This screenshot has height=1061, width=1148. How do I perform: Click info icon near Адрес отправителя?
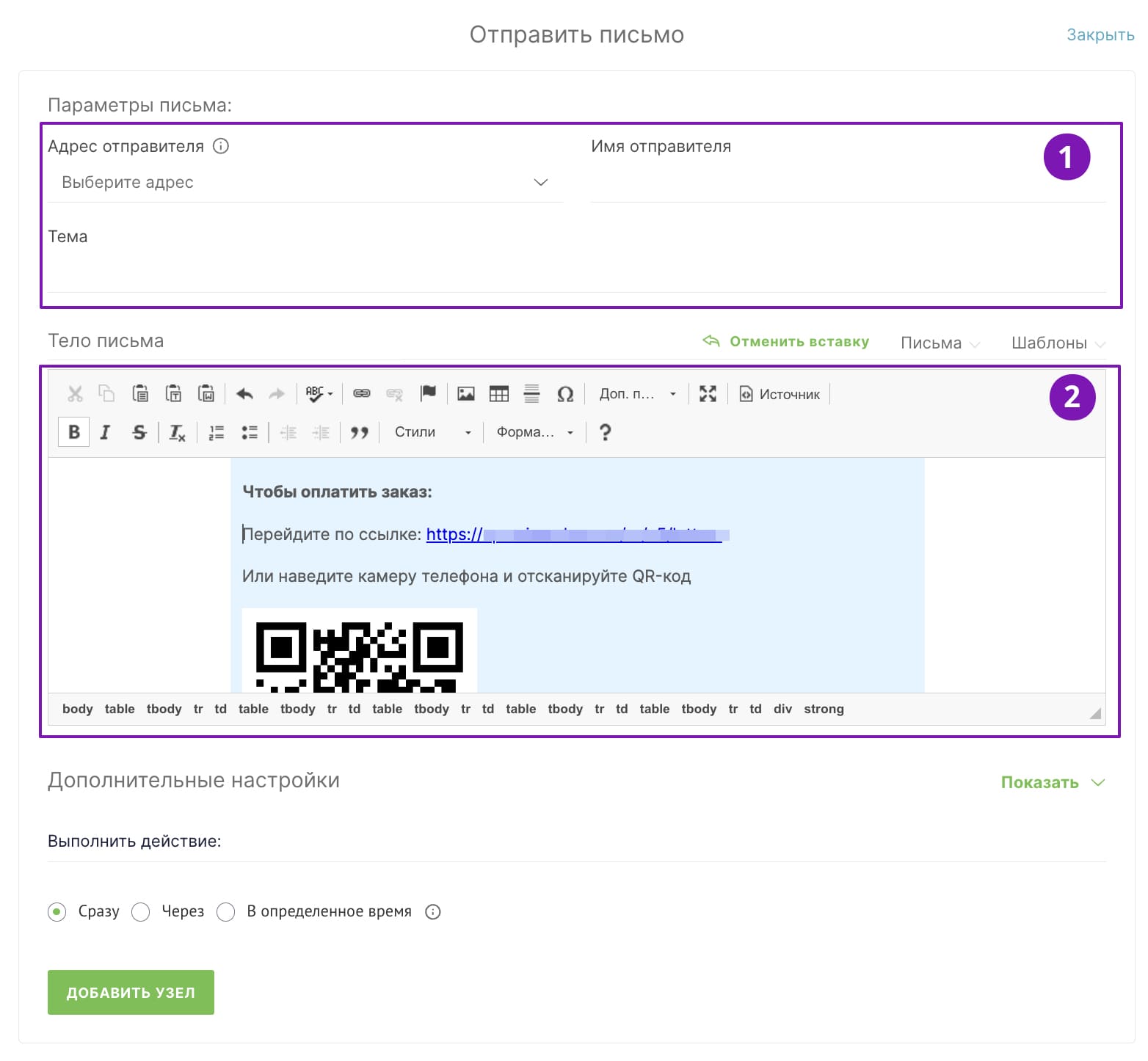tap(221, 146)
